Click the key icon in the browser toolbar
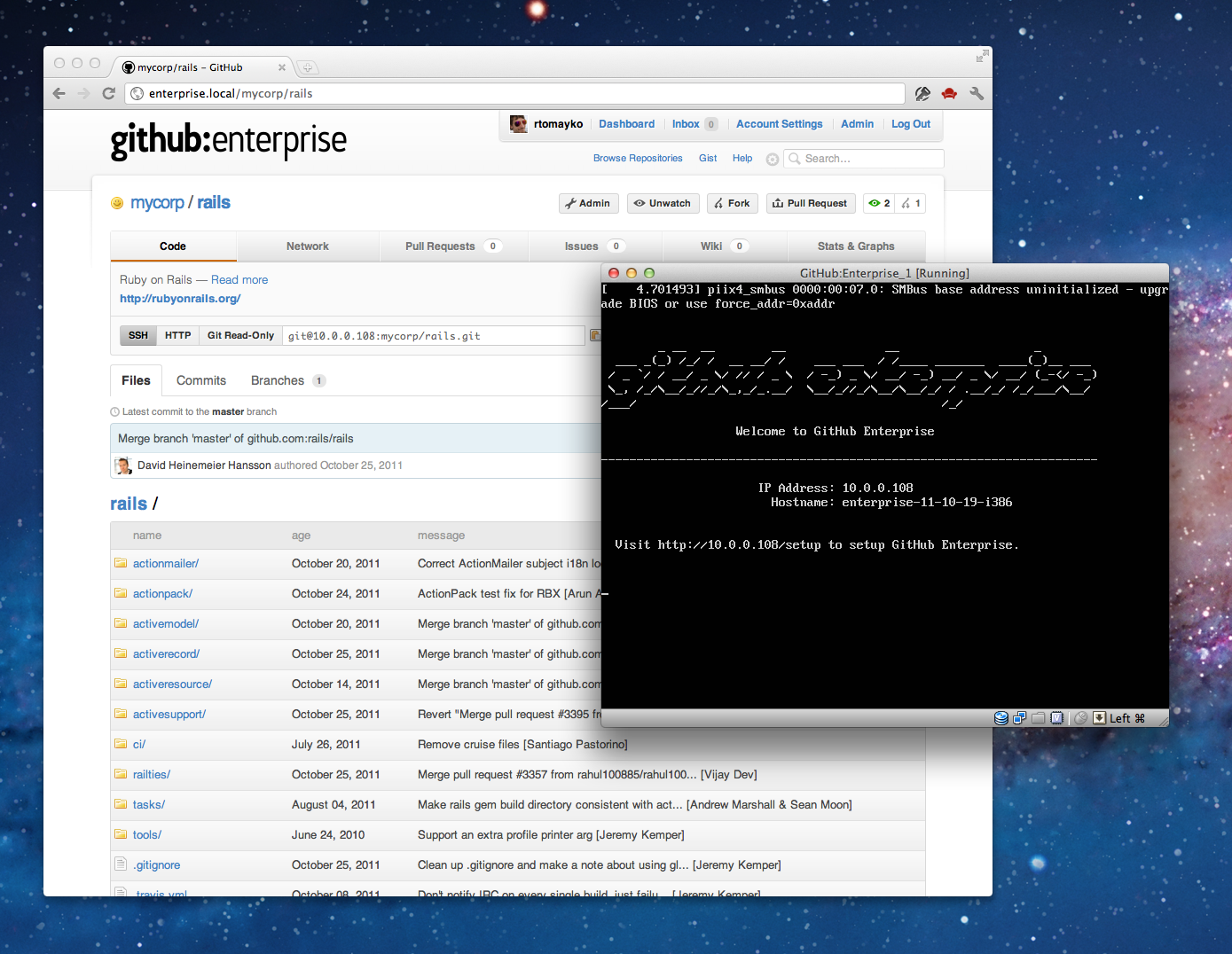This screenshot has height=954, width=1232. click(922, 93)
